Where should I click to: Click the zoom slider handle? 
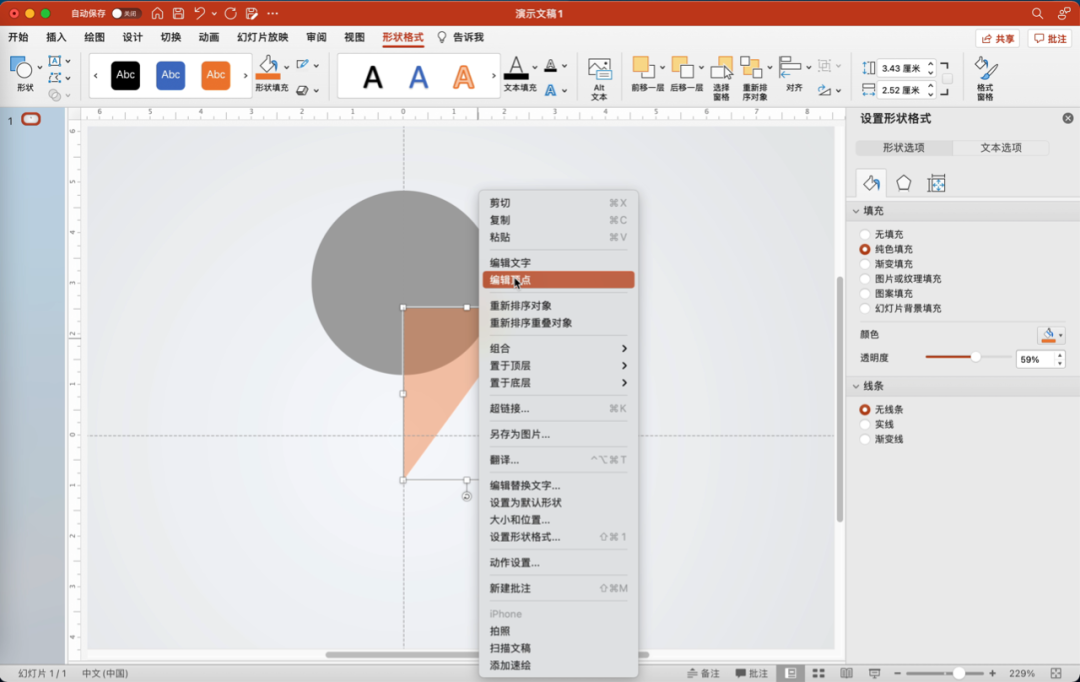(x=958, y=673)
